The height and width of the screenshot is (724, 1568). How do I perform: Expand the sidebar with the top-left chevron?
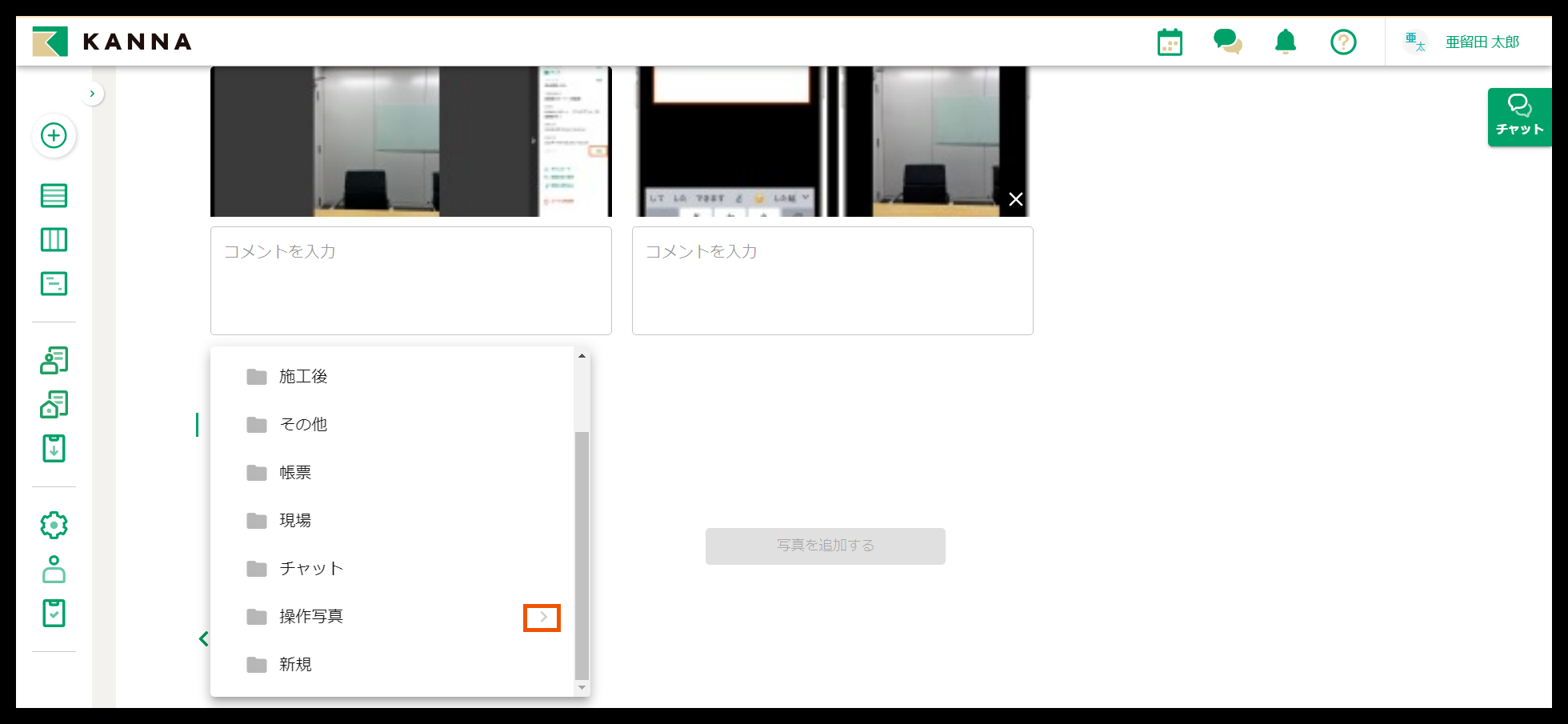[92, 94]
